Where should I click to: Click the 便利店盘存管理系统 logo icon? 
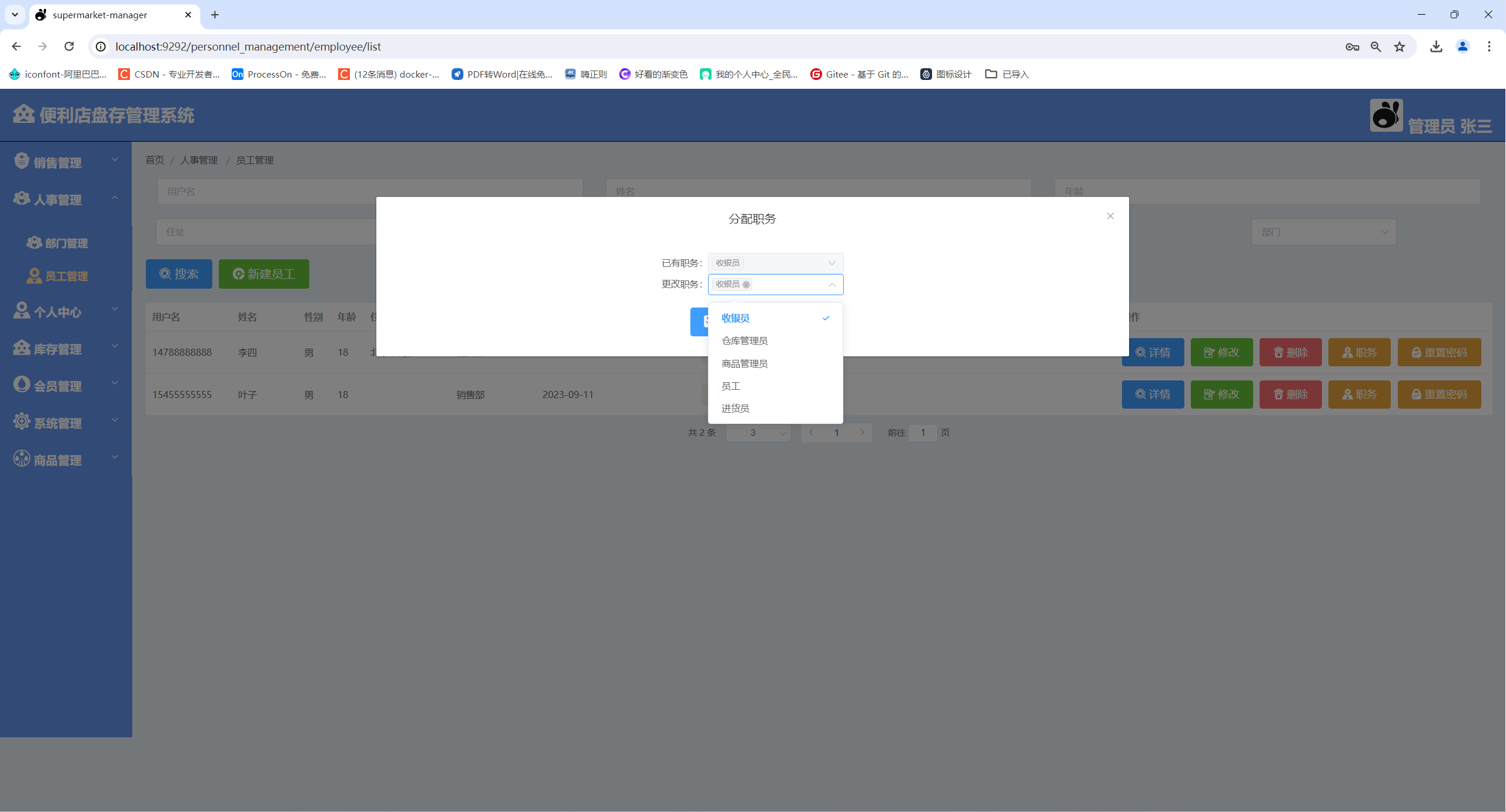(24, 113)
